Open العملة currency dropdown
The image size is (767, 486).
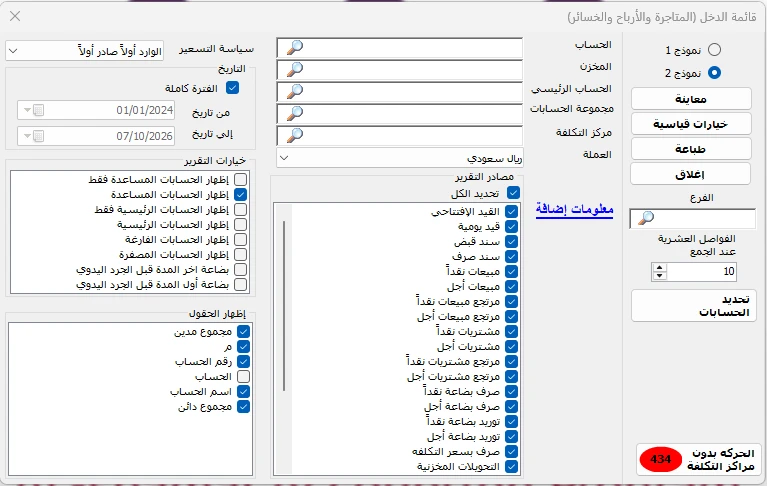[400, 158]
